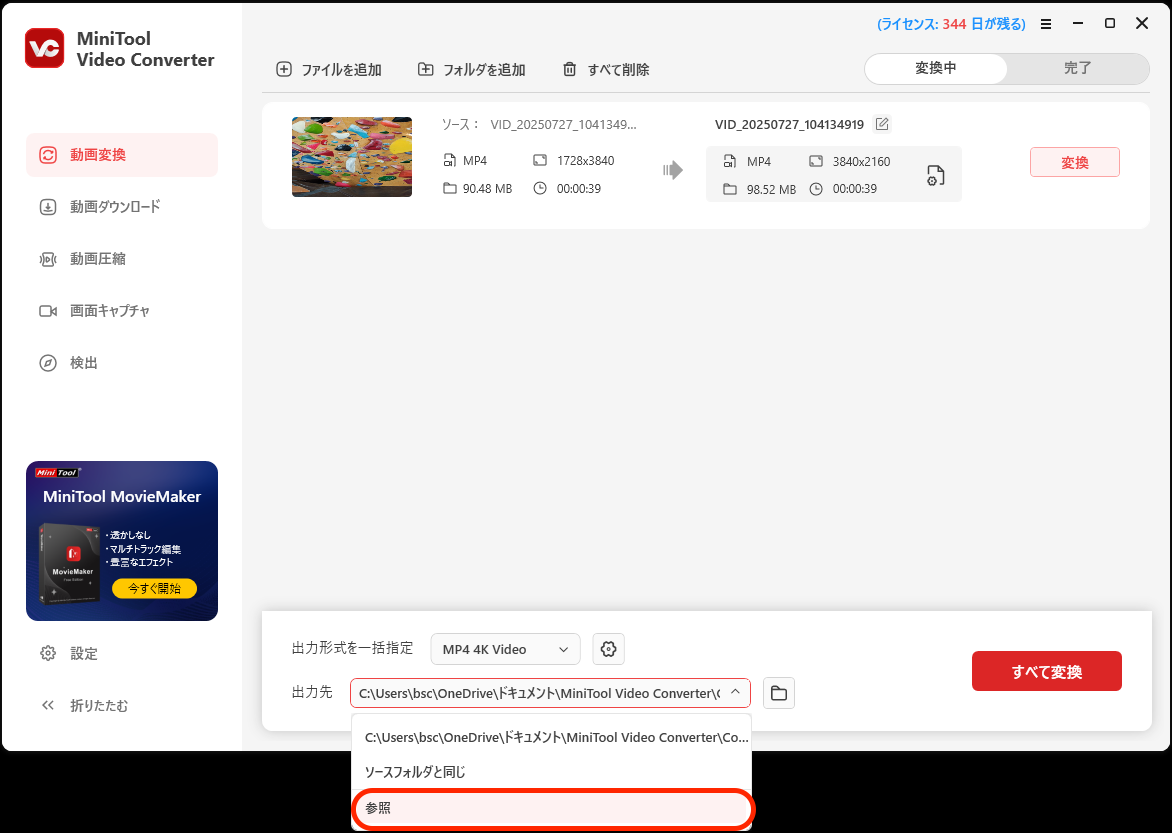Select the MiniTool Video Converter path option
The height and width of the screenshot is (833, 1172).
coord(552,737)
